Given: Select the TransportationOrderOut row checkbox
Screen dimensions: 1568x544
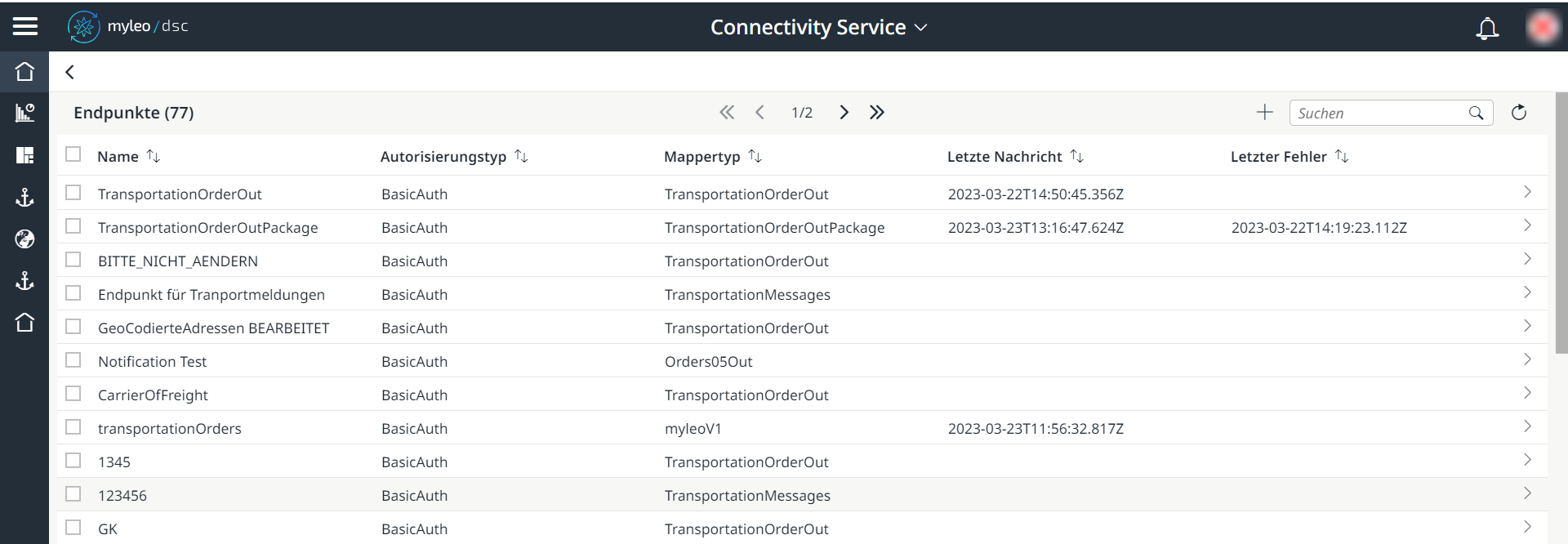Looking at the screenshot, I should [x=73, y=193].
